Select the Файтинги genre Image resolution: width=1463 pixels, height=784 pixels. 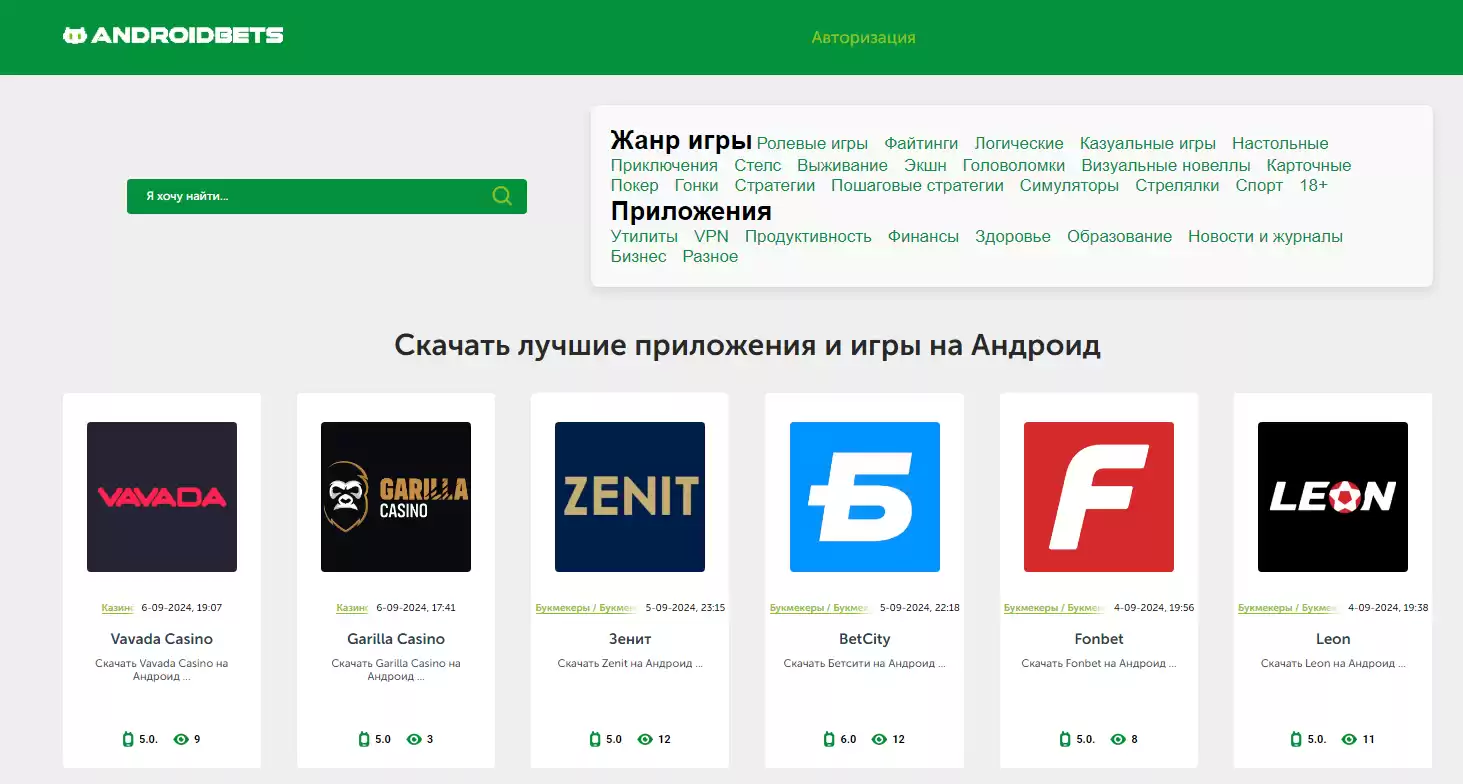[921, 144]
